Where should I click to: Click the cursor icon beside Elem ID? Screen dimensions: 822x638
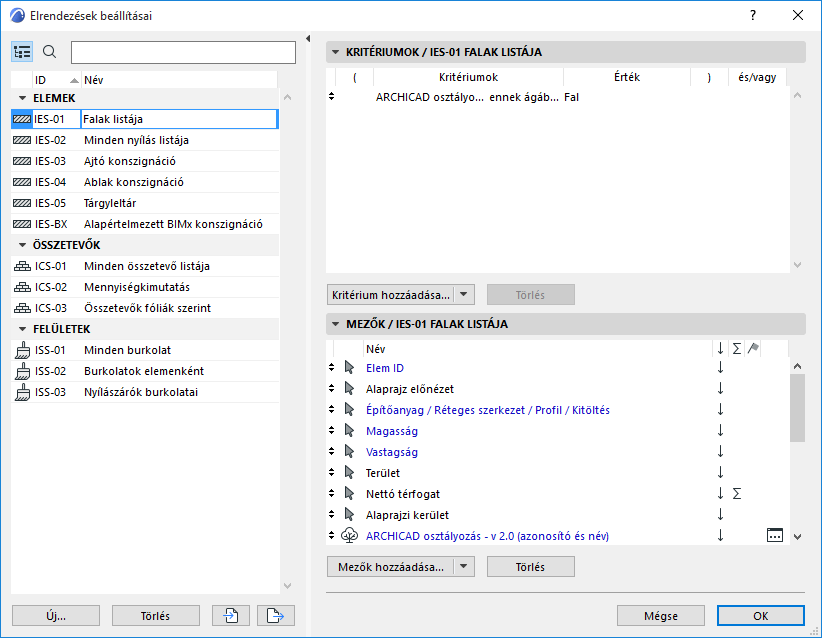pyautogui.click(x=349, y=367)
